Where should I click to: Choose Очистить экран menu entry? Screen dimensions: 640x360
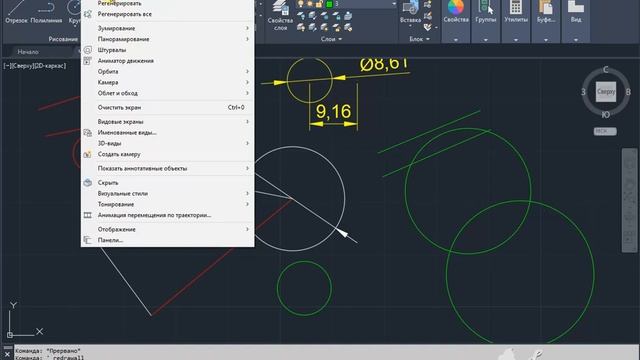click(x=168, y=107)
